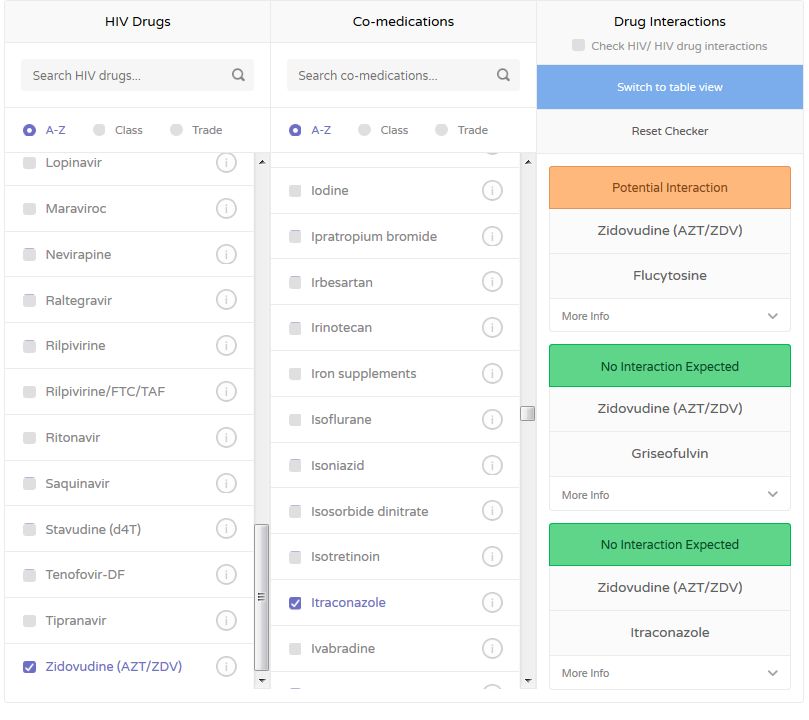Expand More Info for Flucytosine interaction
Image resolution: width=809 pixels, height=720 pixels.
669,316
